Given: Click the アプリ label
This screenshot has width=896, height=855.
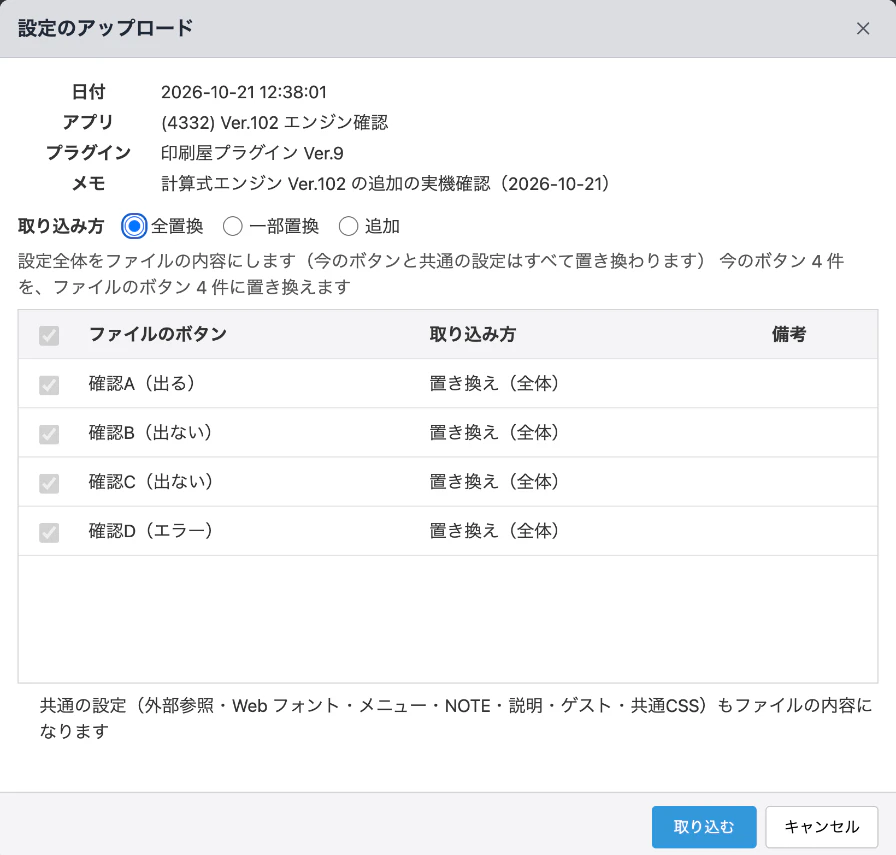Looking at the screenshot, I should click(x=88, y=122).
